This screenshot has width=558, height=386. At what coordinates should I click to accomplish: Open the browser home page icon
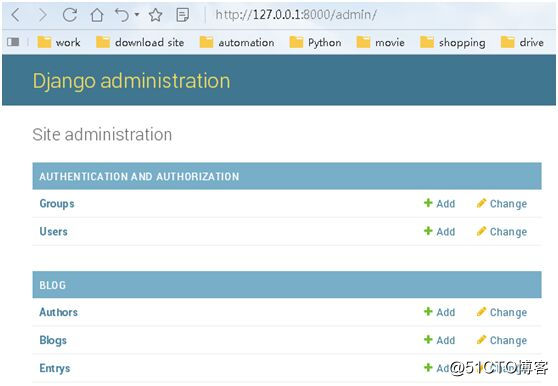97,15
